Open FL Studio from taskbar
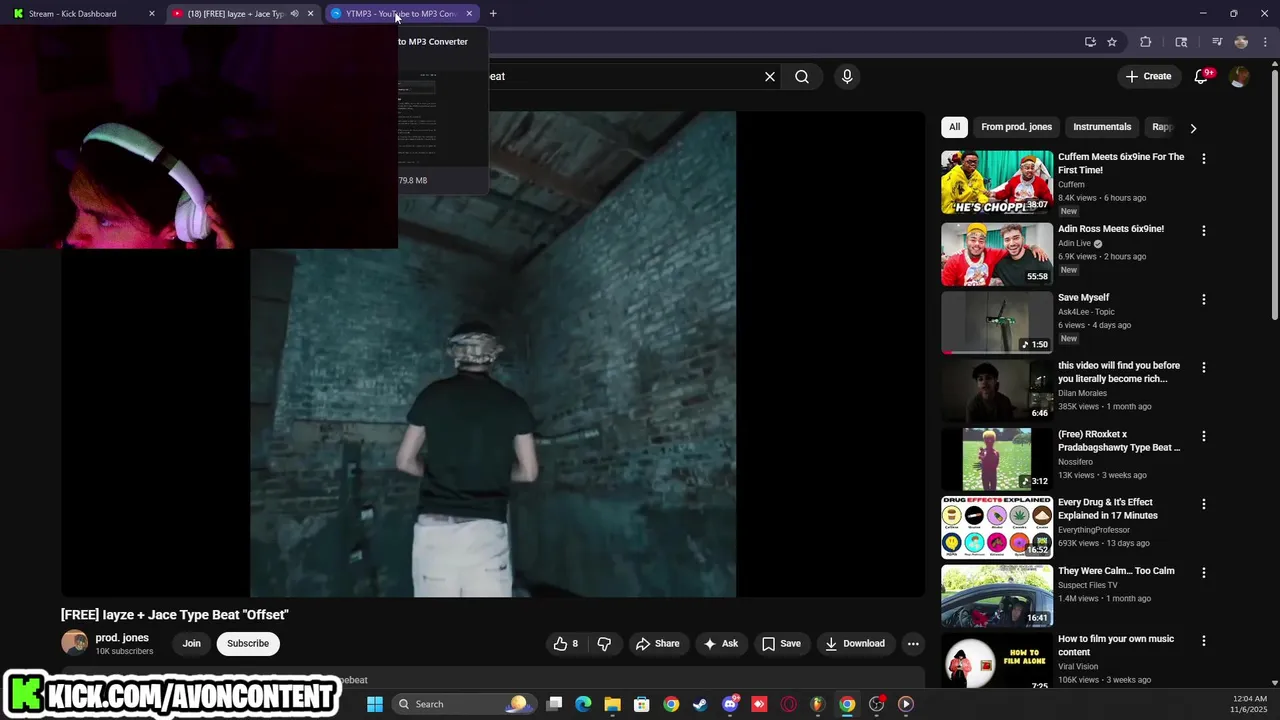Viewport: 1280px width, 720px height. (817, 704)
